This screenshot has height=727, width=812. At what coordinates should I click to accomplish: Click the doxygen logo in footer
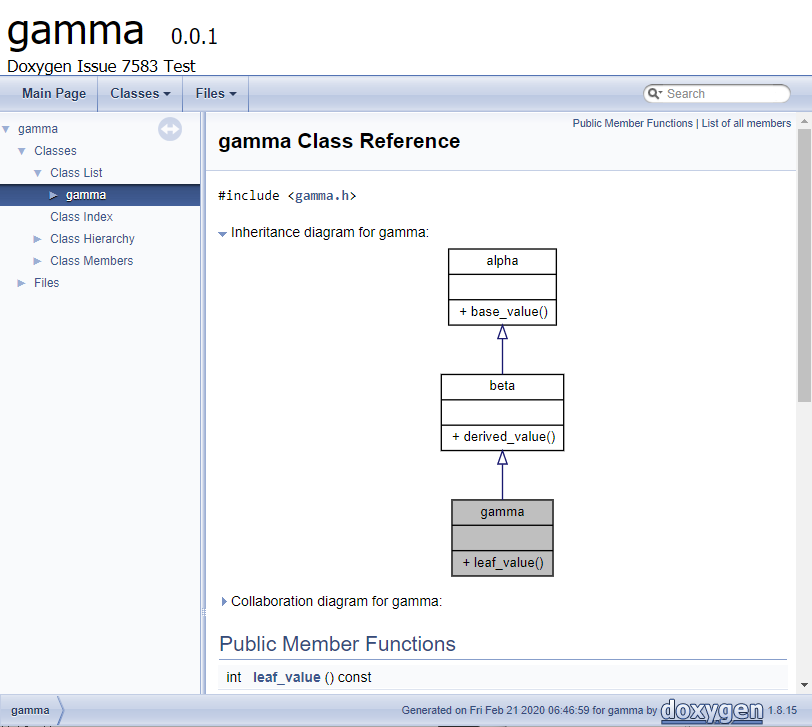pyautogui.click(x=712, y=710)
